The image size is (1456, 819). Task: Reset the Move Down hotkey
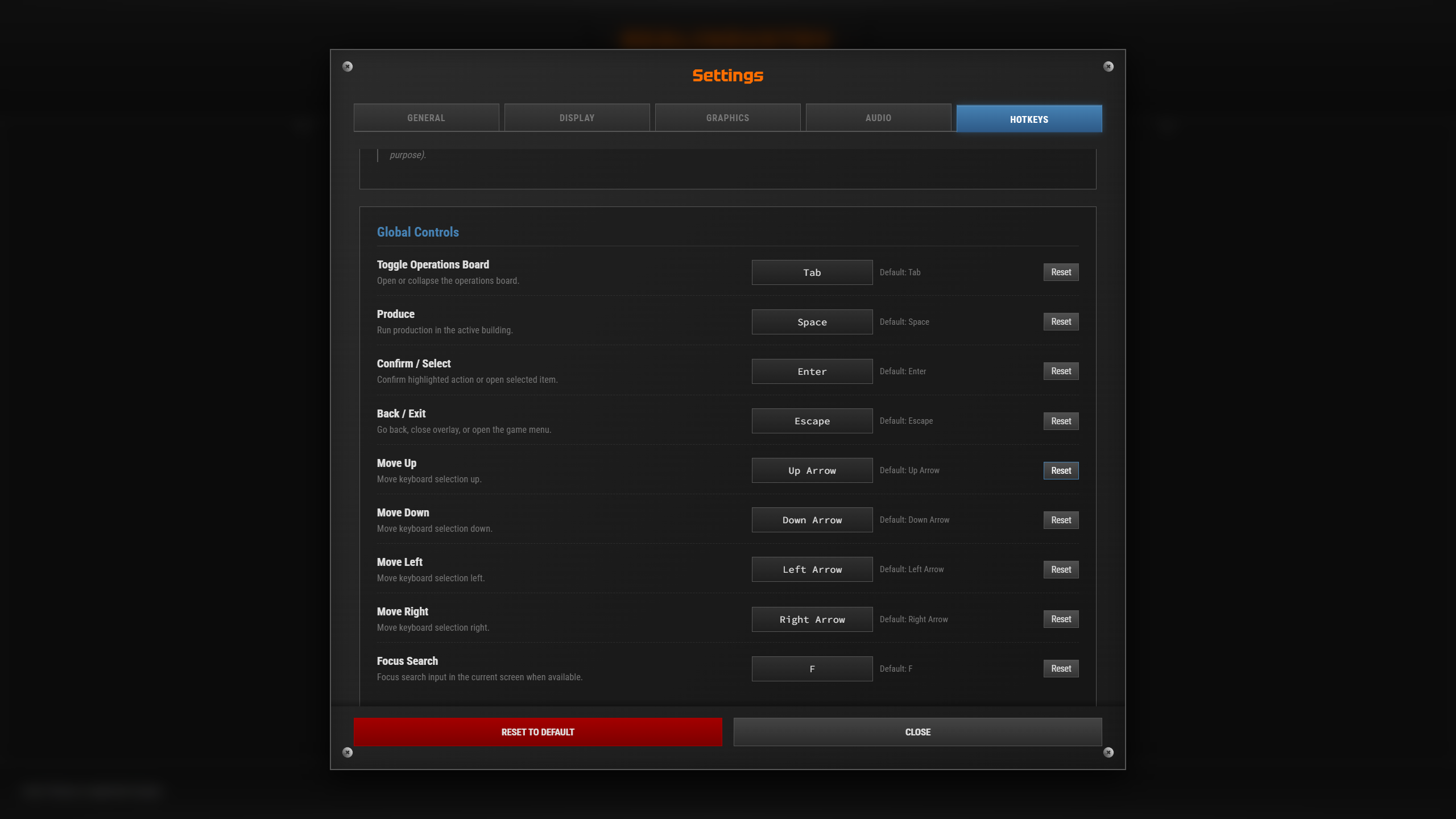(1061, 520)
